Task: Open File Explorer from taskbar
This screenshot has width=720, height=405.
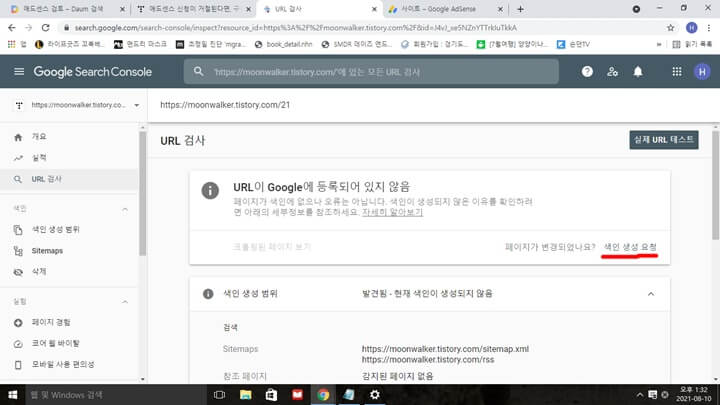Action: pos(246,395)
